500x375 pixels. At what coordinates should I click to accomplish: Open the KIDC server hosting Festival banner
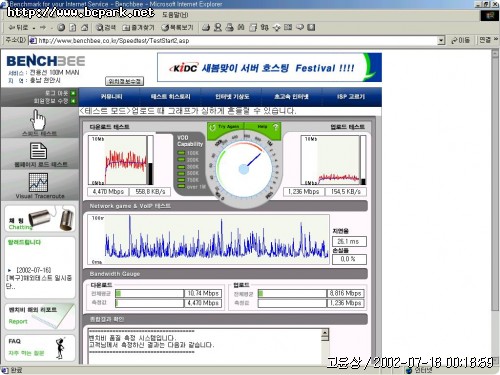[x=269, y=68]
